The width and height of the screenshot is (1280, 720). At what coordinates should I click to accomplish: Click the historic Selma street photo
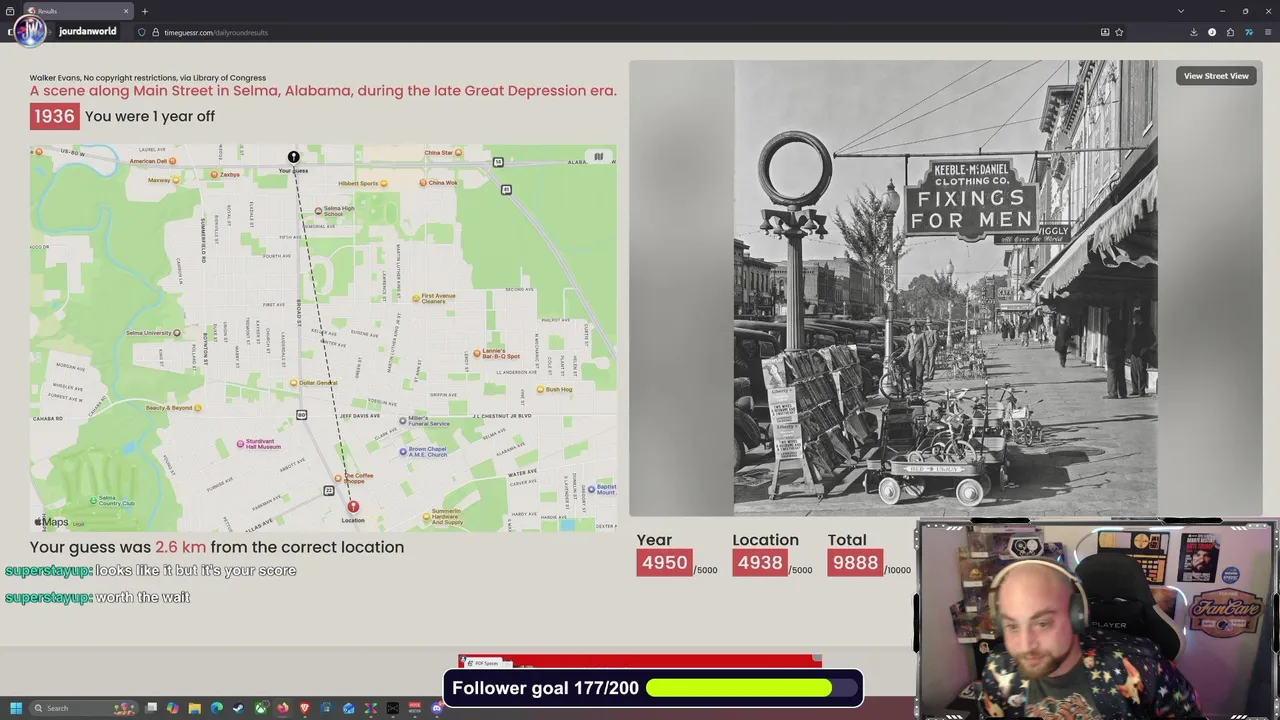point(945,288)
